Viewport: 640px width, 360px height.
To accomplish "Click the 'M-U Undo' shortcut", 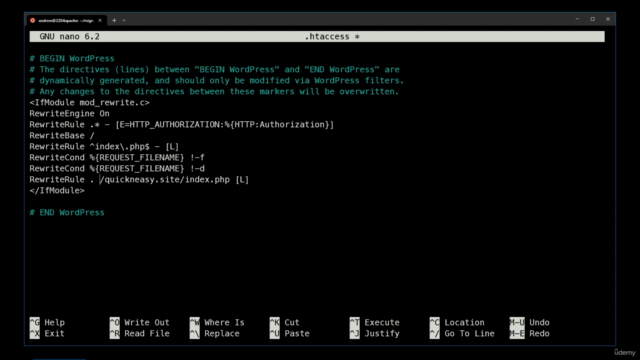I will coord(529,322).
